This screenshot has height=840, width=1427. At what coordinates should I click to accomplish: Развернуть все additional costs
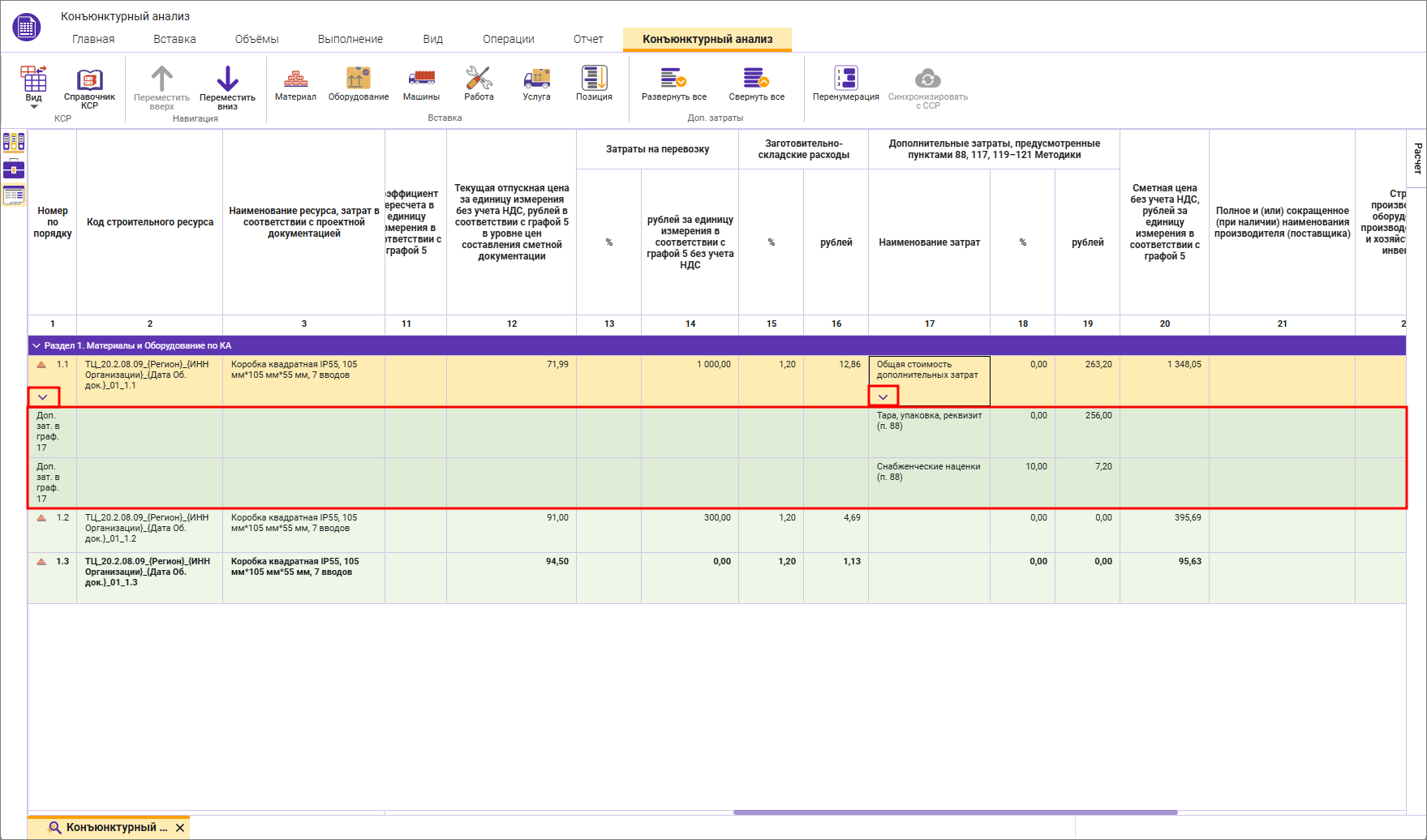tap(673, 84)
